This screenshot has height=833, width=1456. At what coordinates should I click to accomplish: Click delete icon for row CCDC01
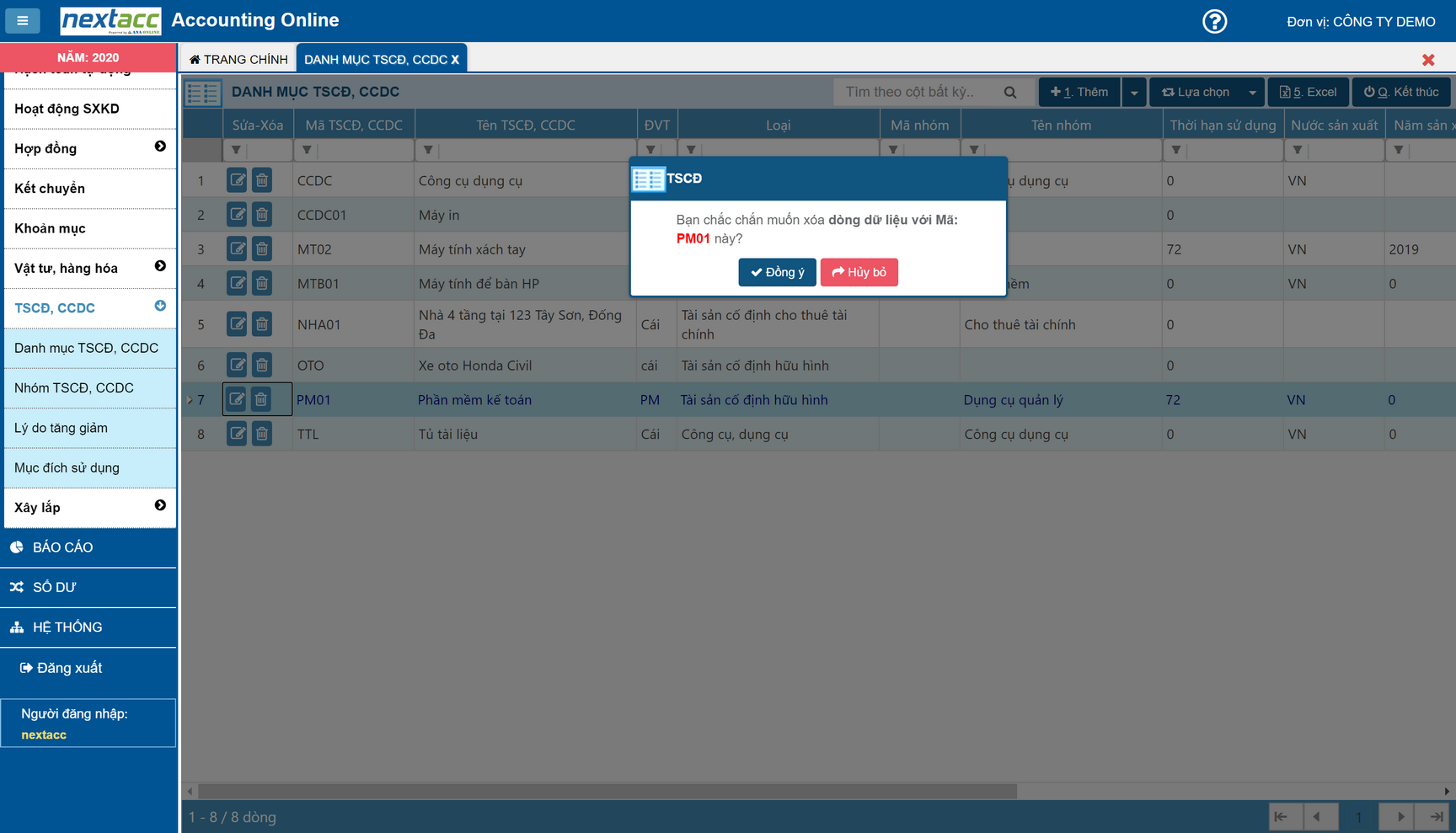coord(262,215)
